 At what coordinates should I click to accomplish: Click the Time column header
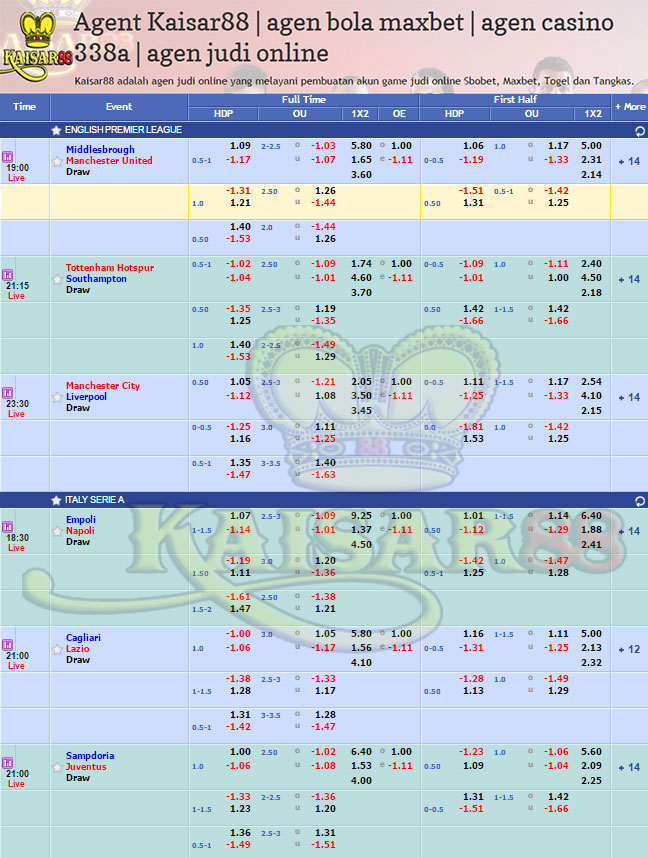click(25, 107)
